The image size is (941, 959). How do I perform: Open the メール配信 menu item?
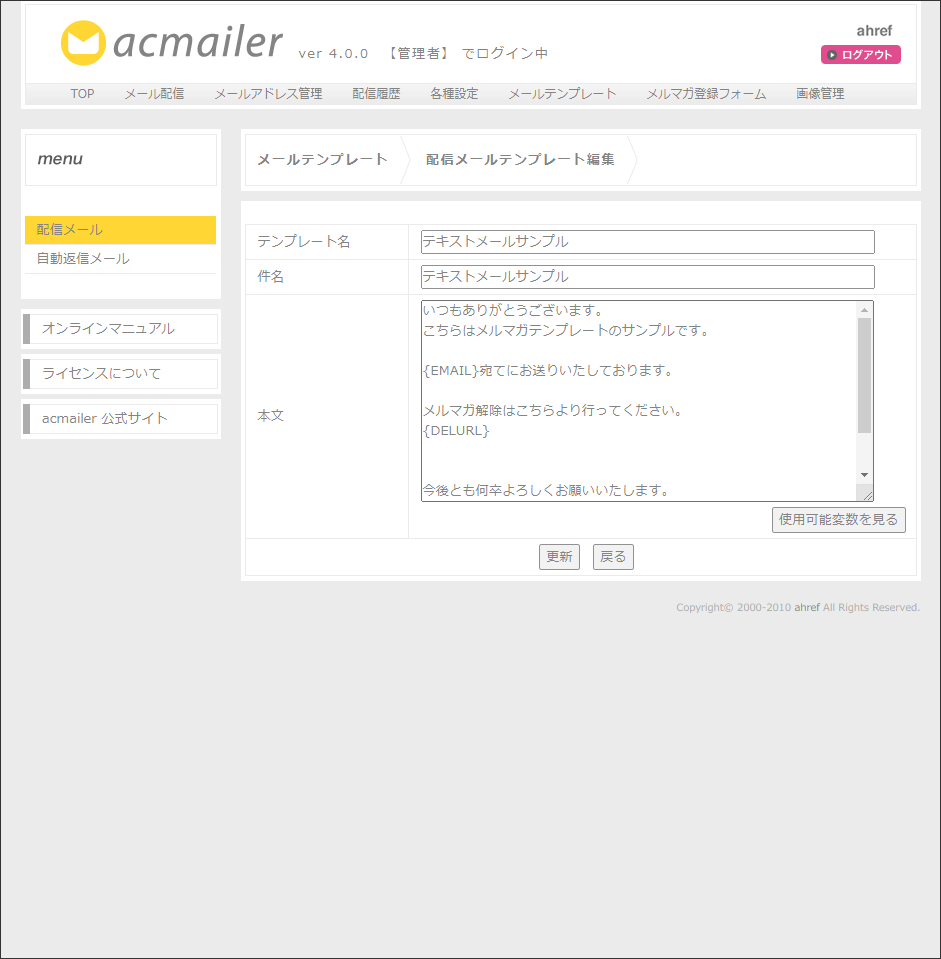[x=154, y=93]
